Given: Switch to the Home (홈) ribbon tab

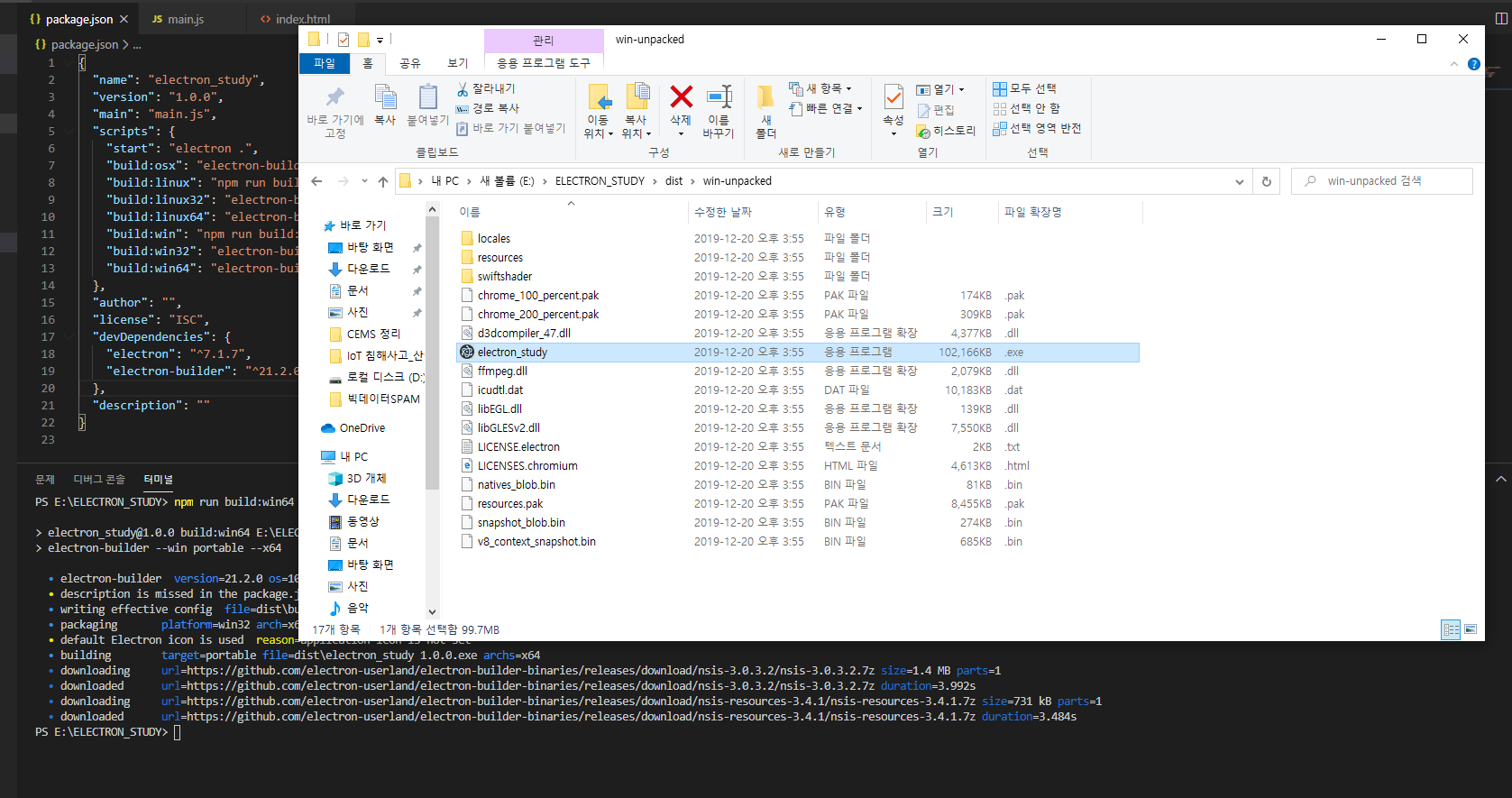Looking at the screenshot, I should 368,63.
